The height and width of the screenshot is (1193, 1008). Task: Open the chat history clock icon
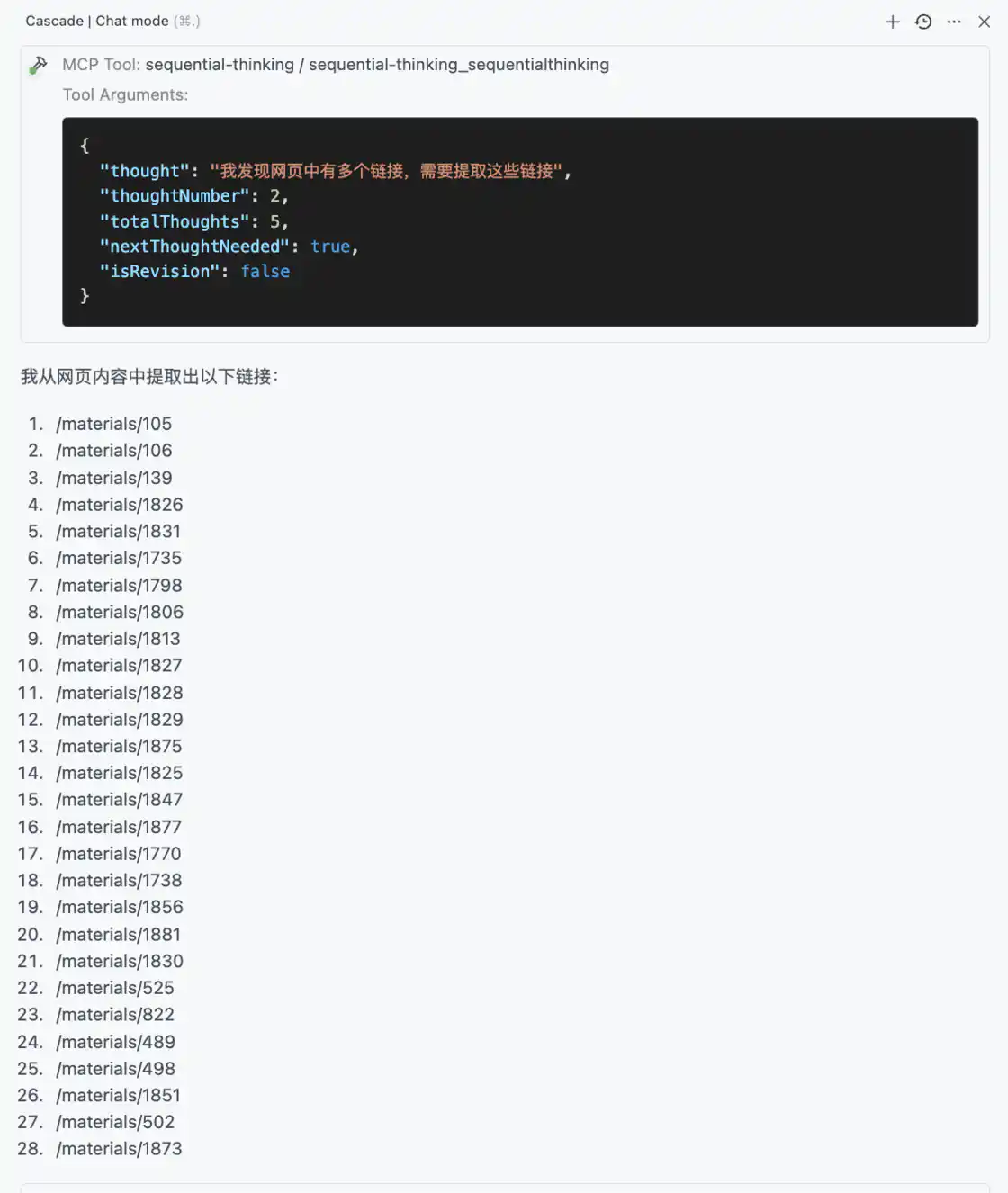click(923, 22)
